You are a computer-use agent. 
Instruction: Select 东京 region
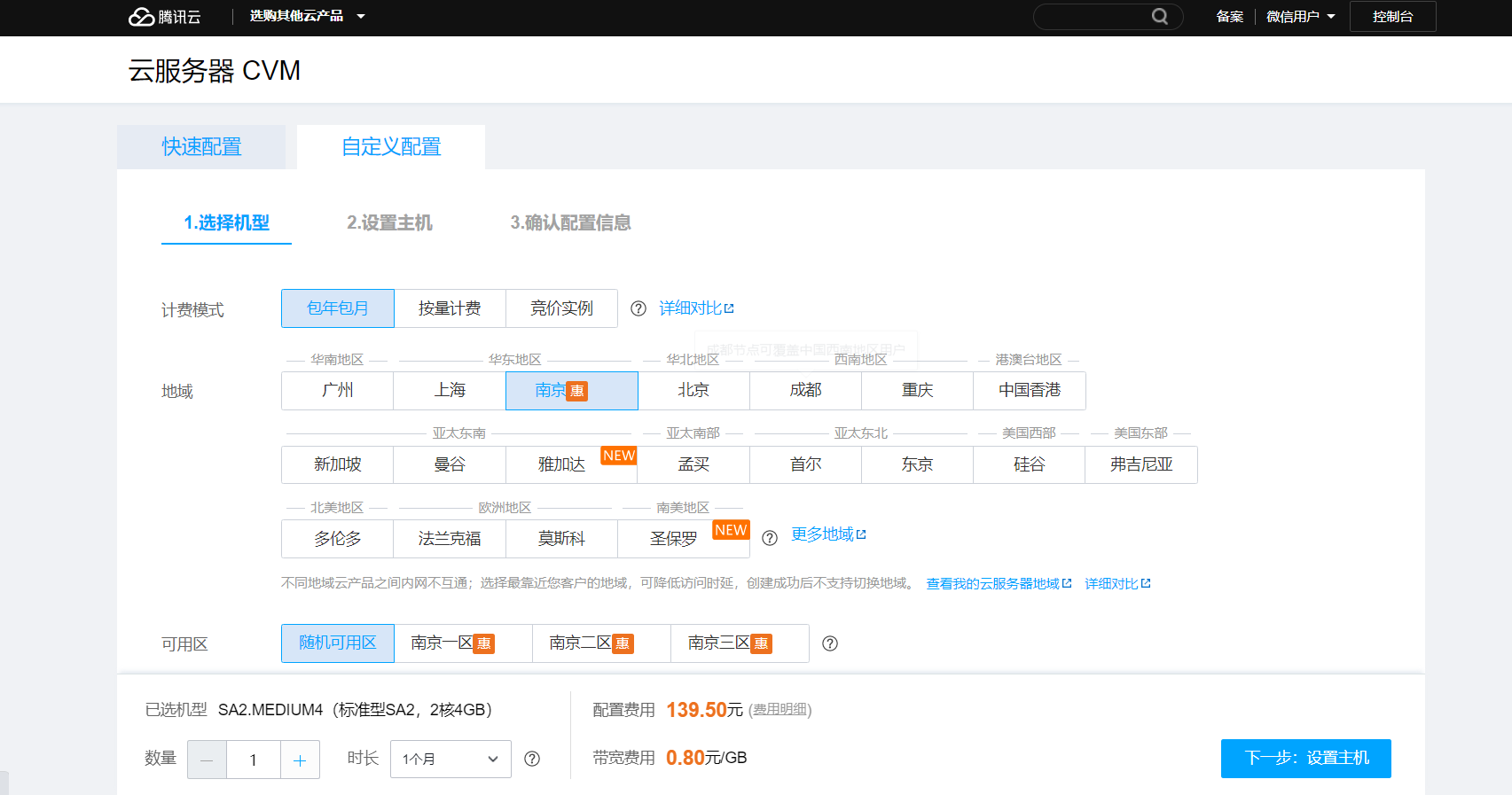click(x=918, y=464)
